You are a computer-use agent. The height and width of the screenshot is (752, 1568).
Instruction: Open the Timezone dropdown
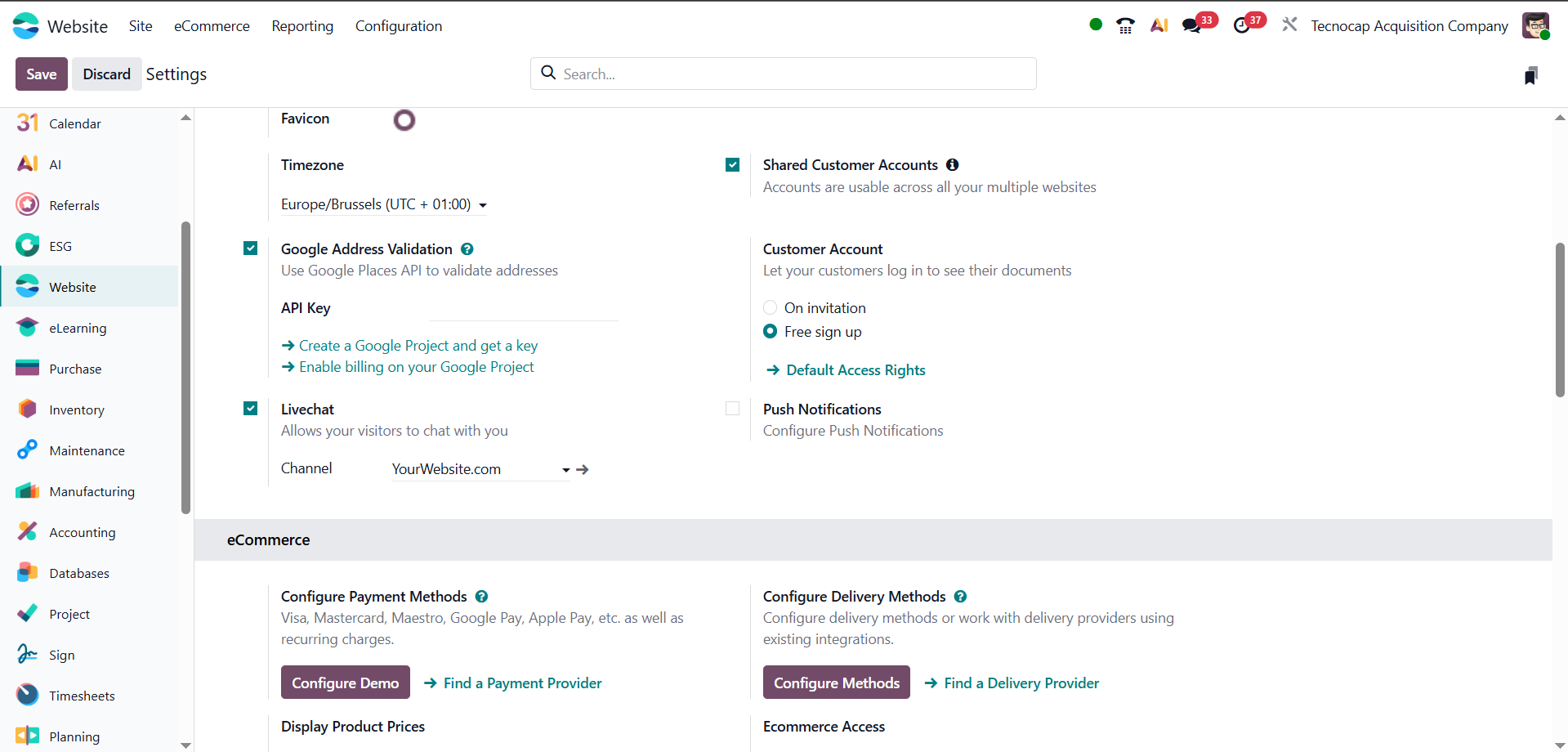tap(384, 204)
